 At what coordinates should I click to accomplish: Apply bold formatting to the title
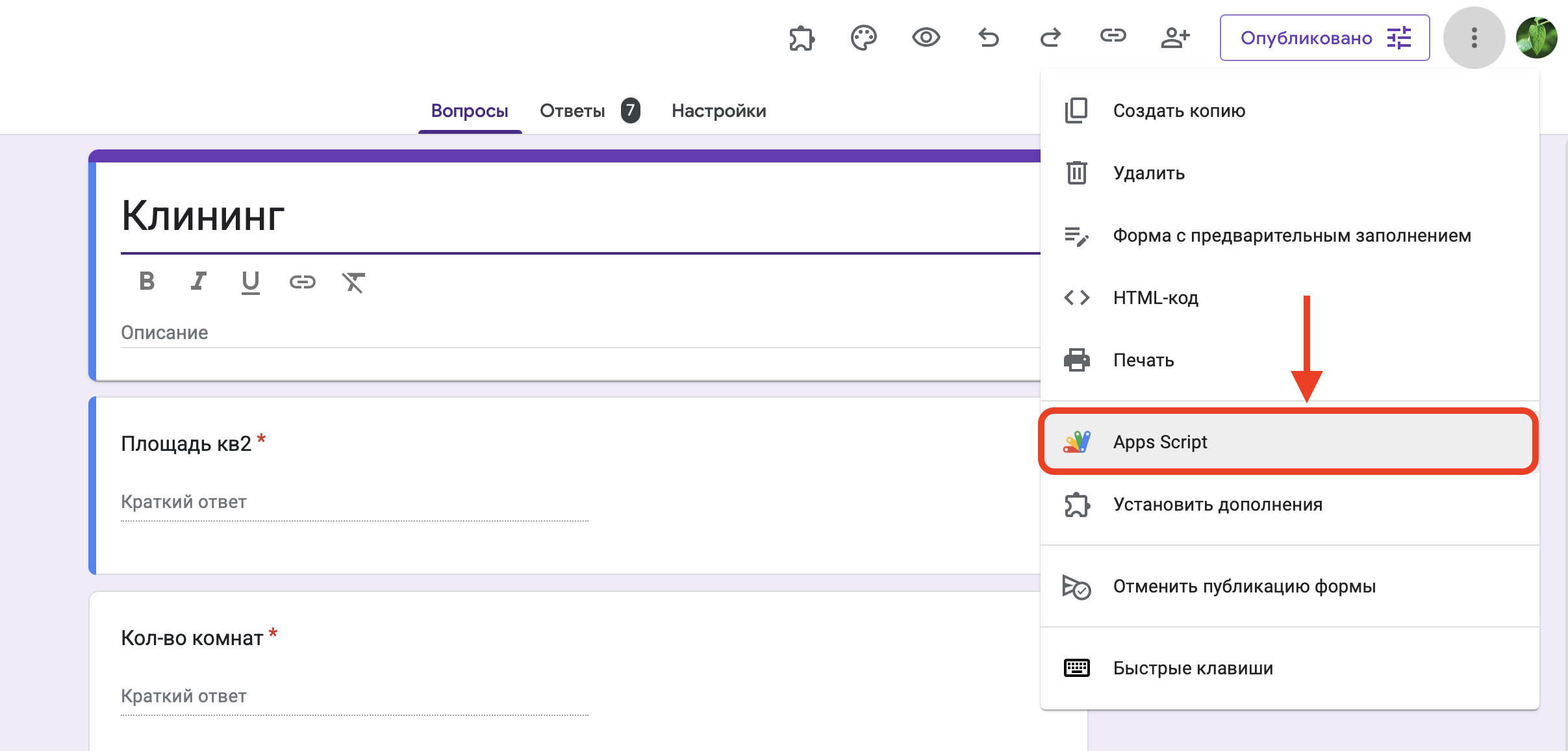pos(147,281)
